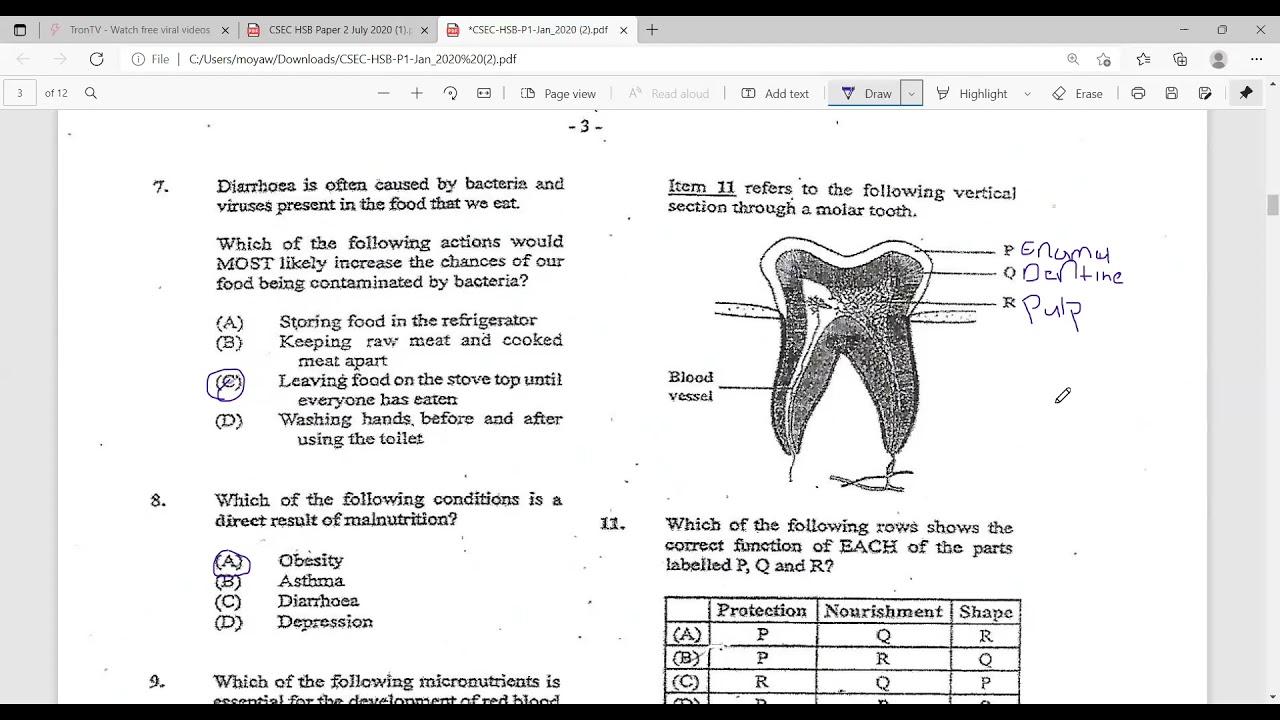Switch to TronTV viral videos tab

139,30
